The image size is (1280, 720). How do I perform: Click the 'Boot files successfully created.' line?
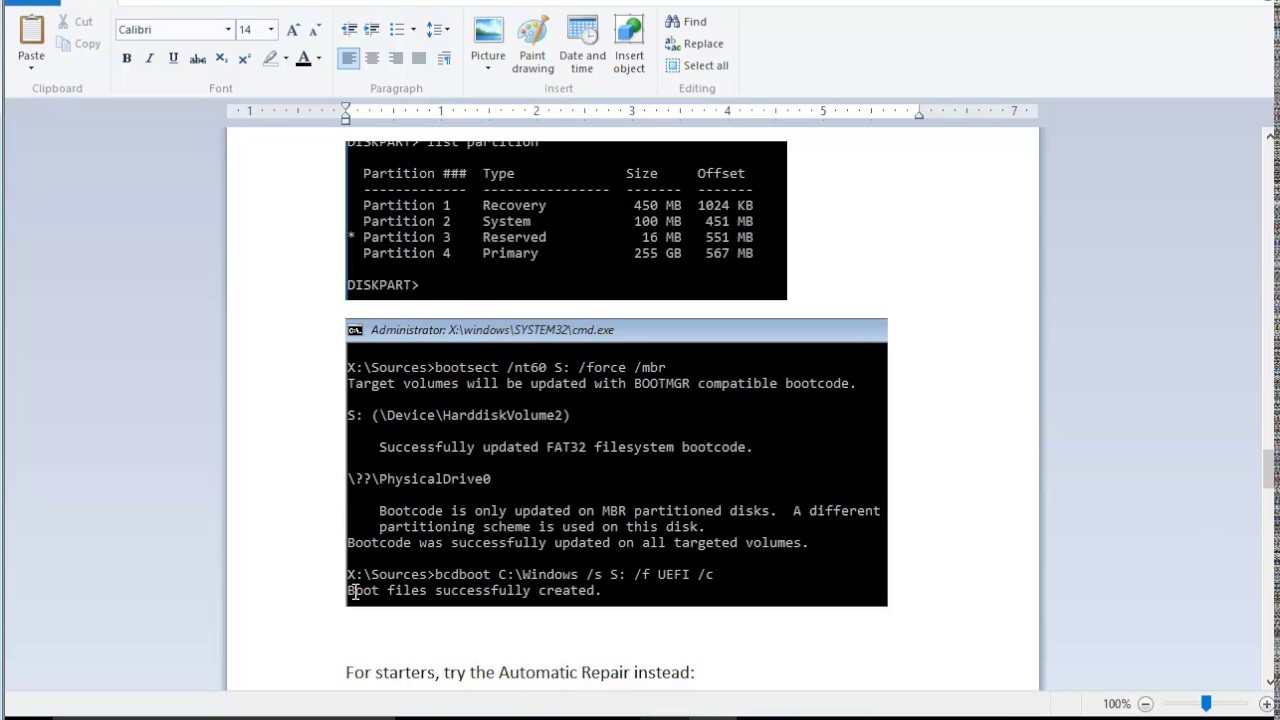pyautogui.click(x=474, y=591)
